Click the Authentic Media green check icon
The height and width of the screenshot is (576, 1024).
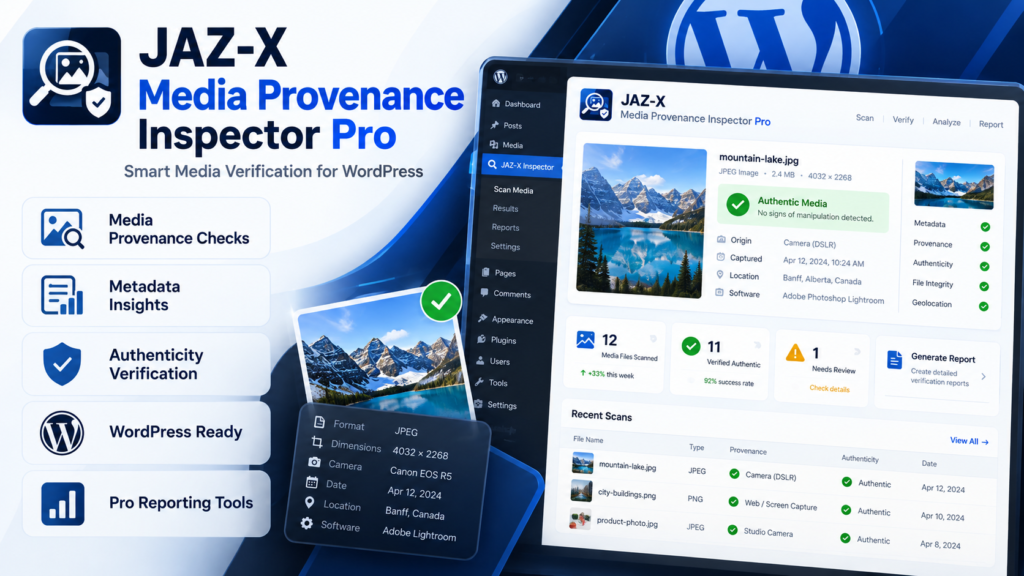click(738, 204)
